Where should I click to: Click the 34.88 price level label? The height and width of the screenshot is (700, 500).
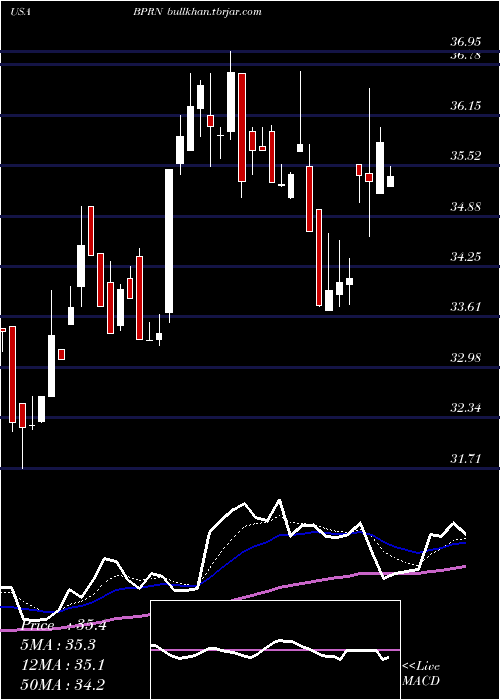click(466, 207)
